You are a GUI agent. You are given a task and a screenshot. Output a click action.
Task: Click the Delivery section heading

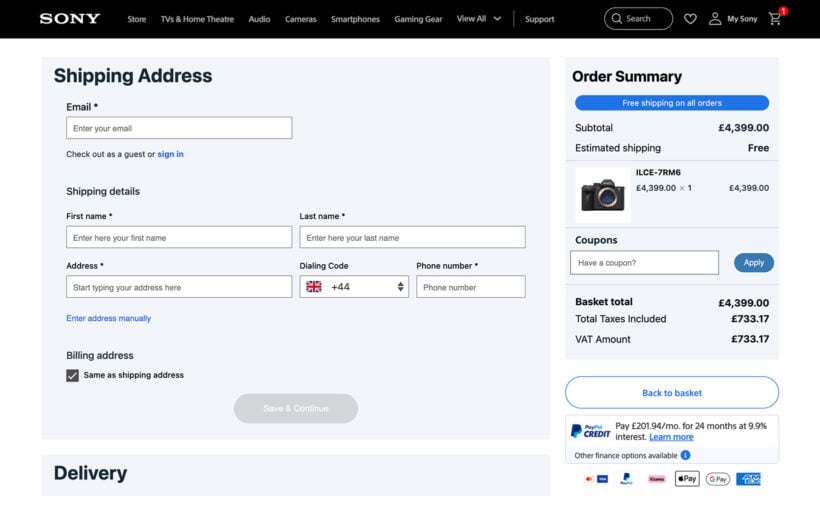tap(90, 473)
